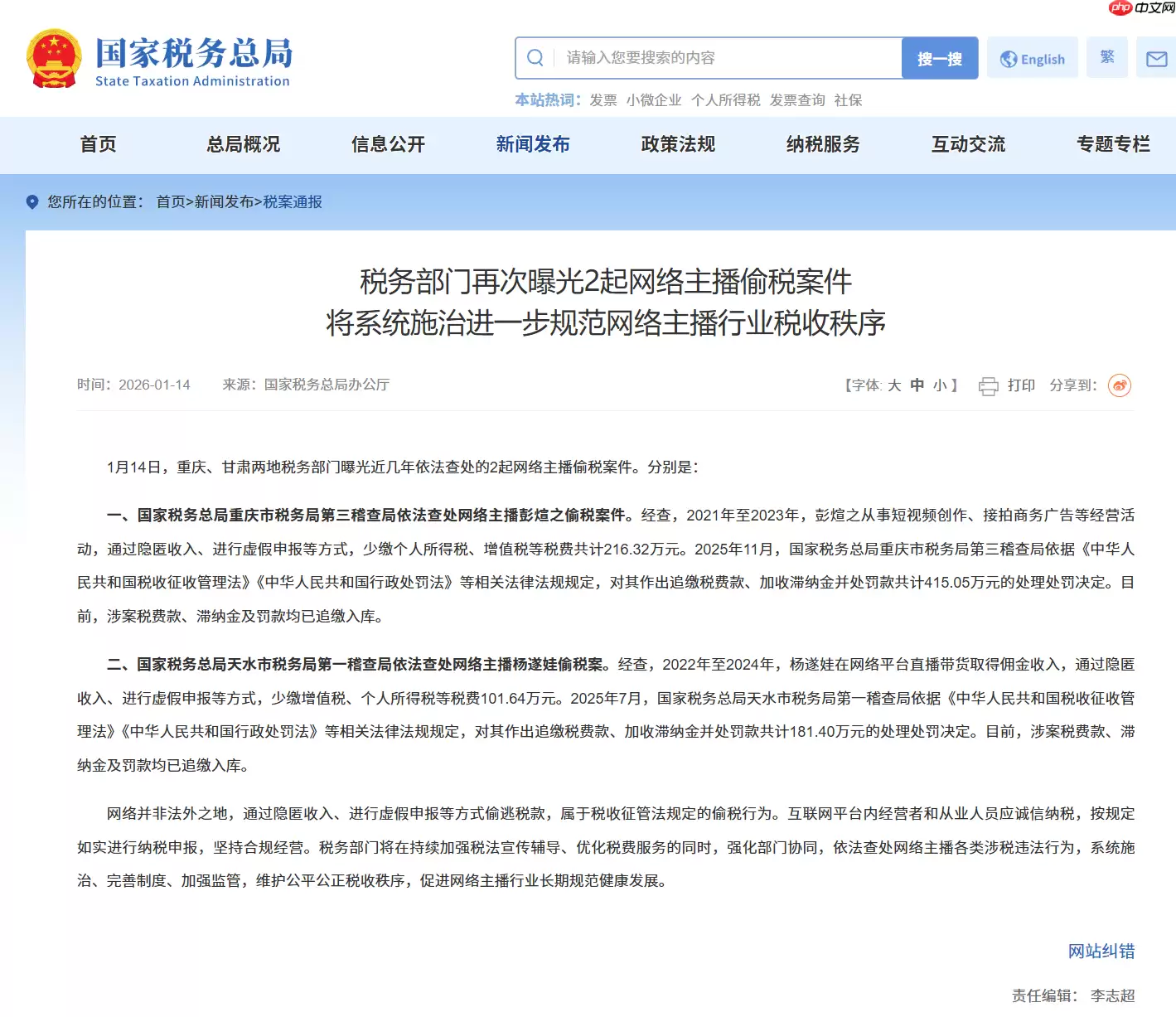Click the php中文网 logo
Viewport: 1176px width, 1017px height.
click(1140, 10)
